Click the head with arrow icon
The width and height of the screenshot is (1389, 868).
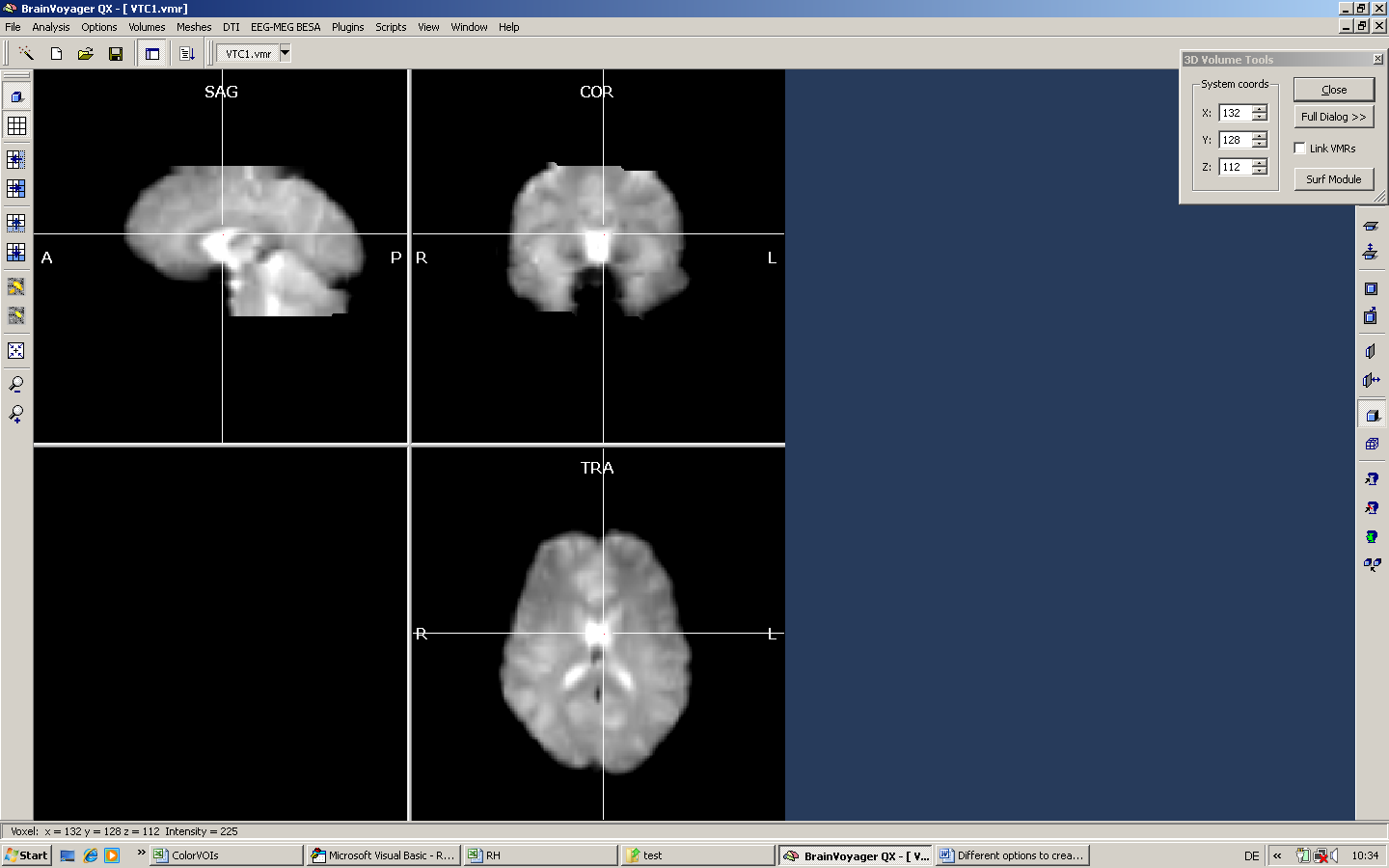tap(1372, 479)
